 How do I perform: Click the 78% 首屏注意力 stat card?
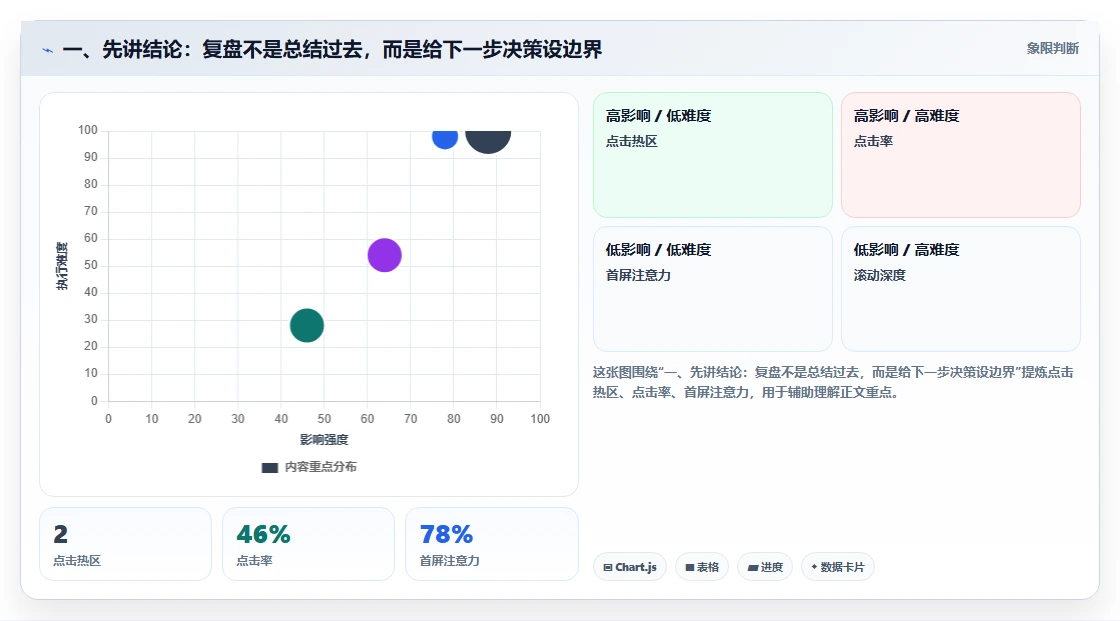coord(491,544)
